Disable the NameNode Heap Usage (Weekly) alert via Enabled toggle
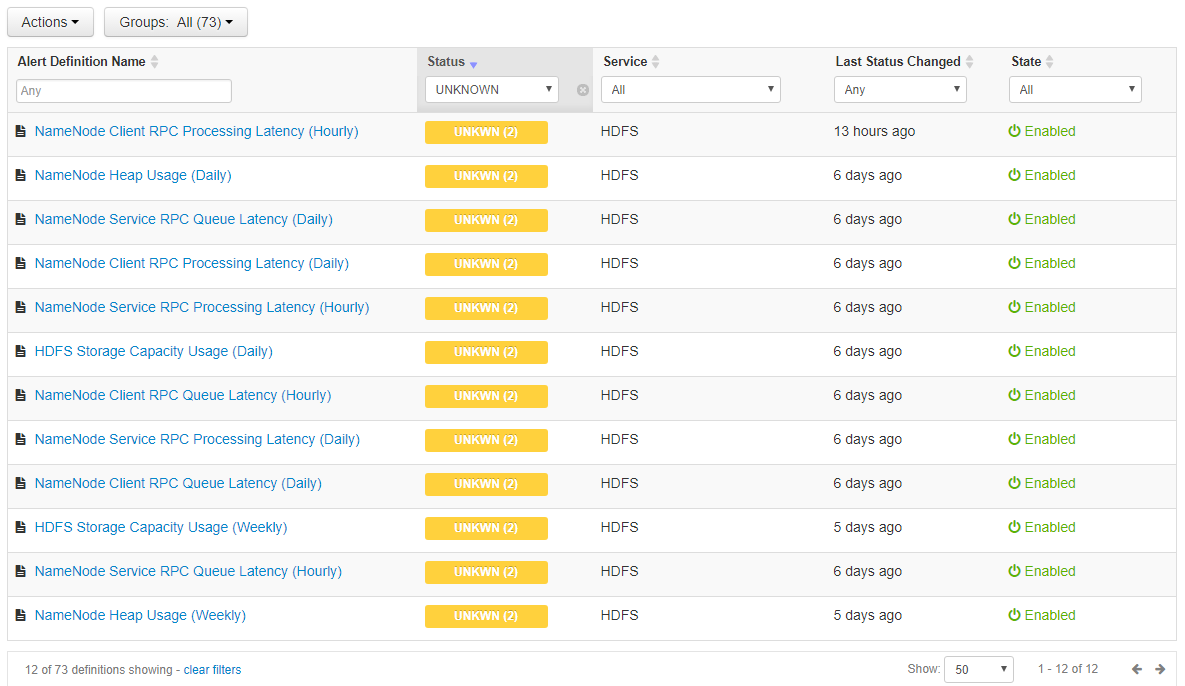Viewport: 1185px width, 686px height. pos(1042,615)
